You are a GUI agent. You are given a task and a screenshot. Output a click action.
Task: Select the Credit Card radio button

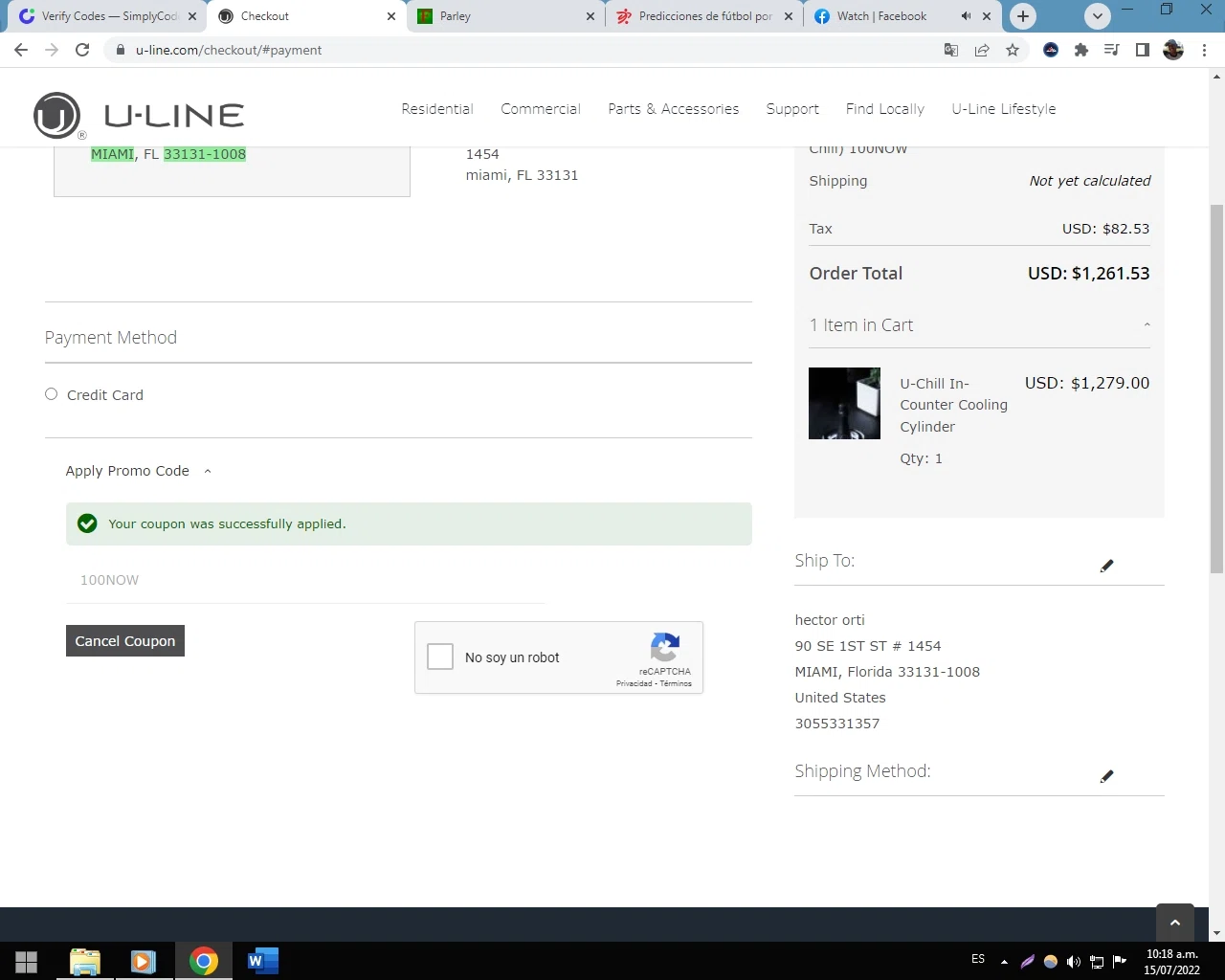click(x=52, y=394)
